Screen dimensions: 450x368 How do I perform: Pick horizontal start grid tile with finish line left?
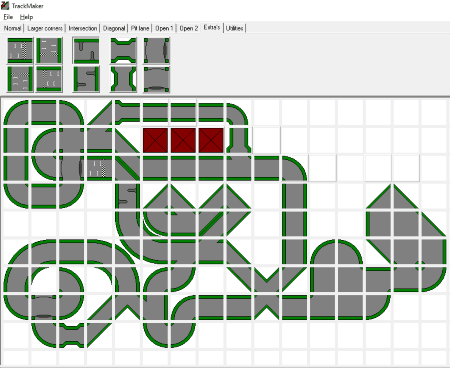[49, 79]
